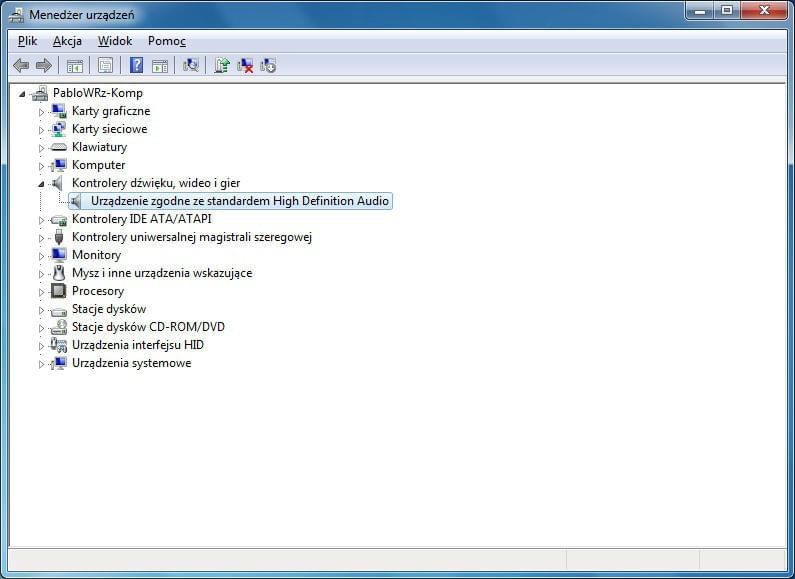Image resolution: width=795 pixels, height=579 pixels.
Task: Click the Update driver software icon
Action: point(222,65)
